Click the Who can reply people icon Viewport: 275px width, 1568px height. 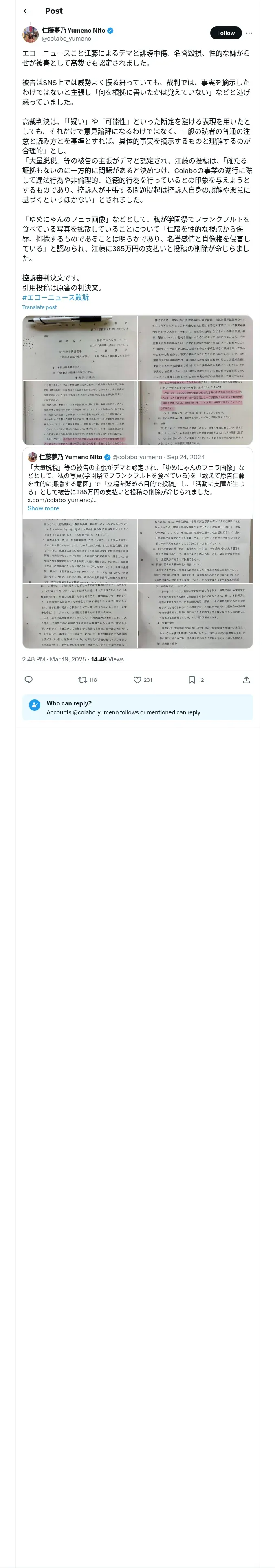[35, 707]
